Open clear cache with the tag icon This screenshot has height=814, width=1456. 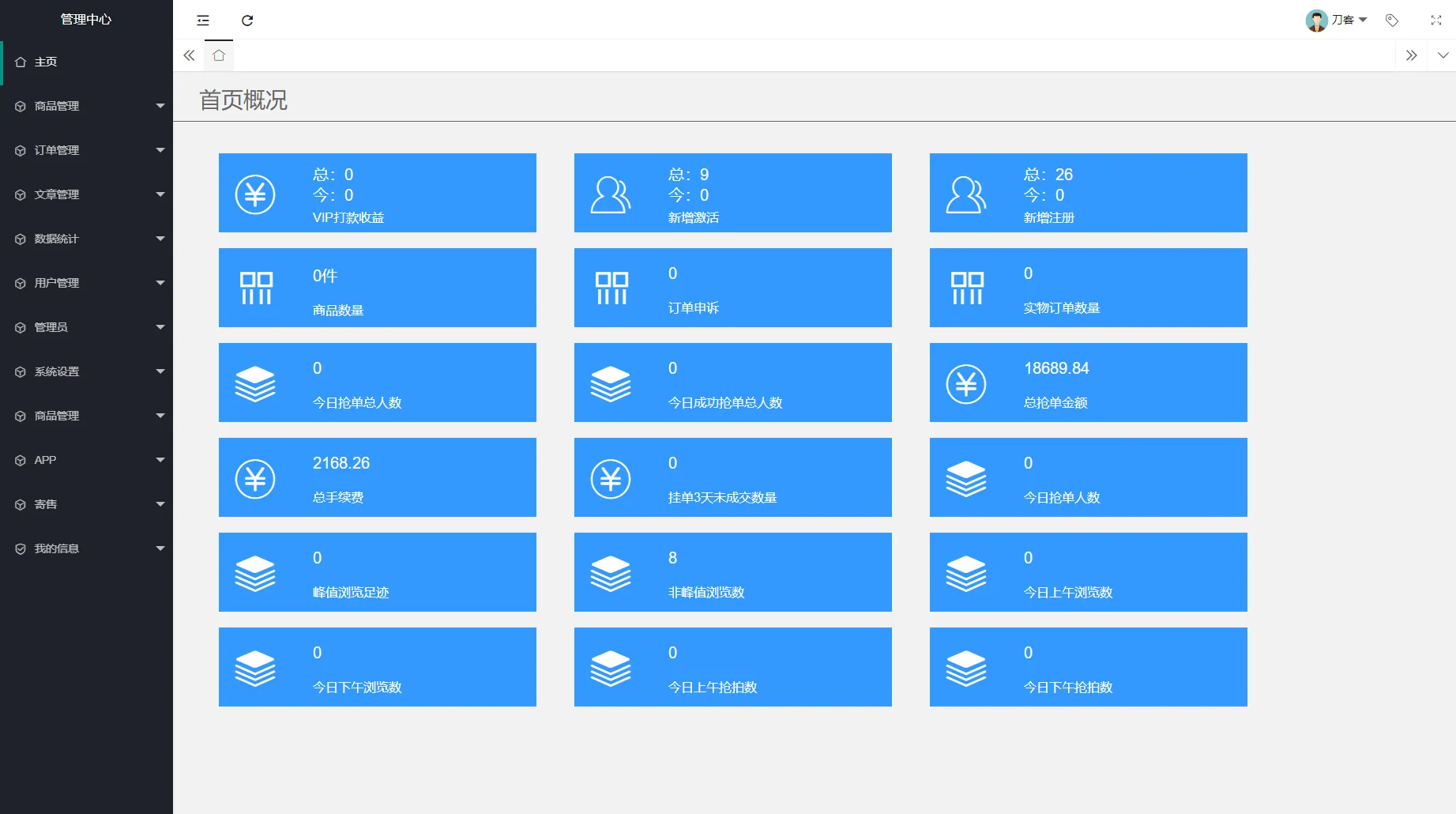[x=1392, y=21]
